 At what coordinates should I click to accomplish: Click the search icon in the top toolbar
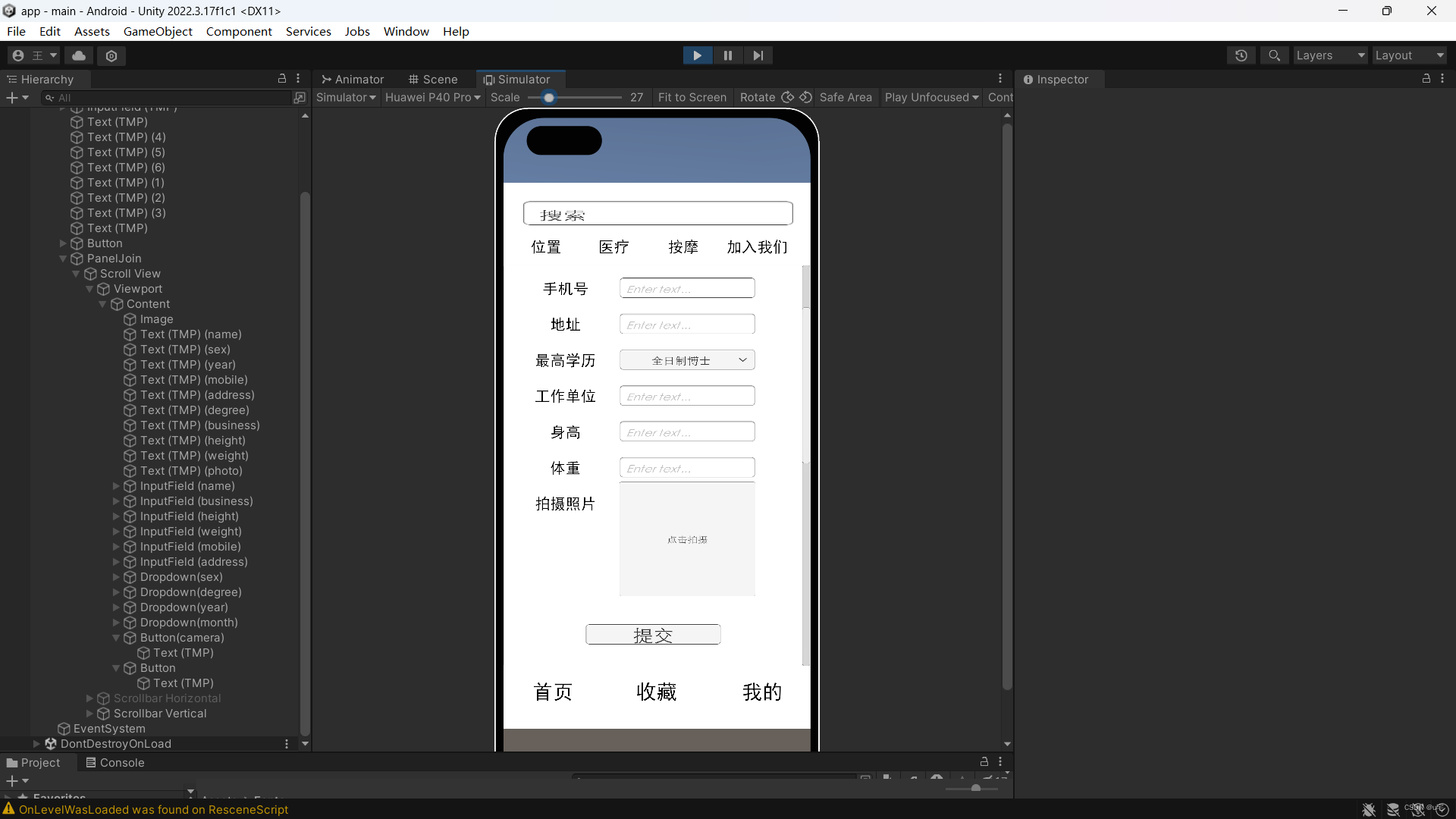click(1274, 55)
